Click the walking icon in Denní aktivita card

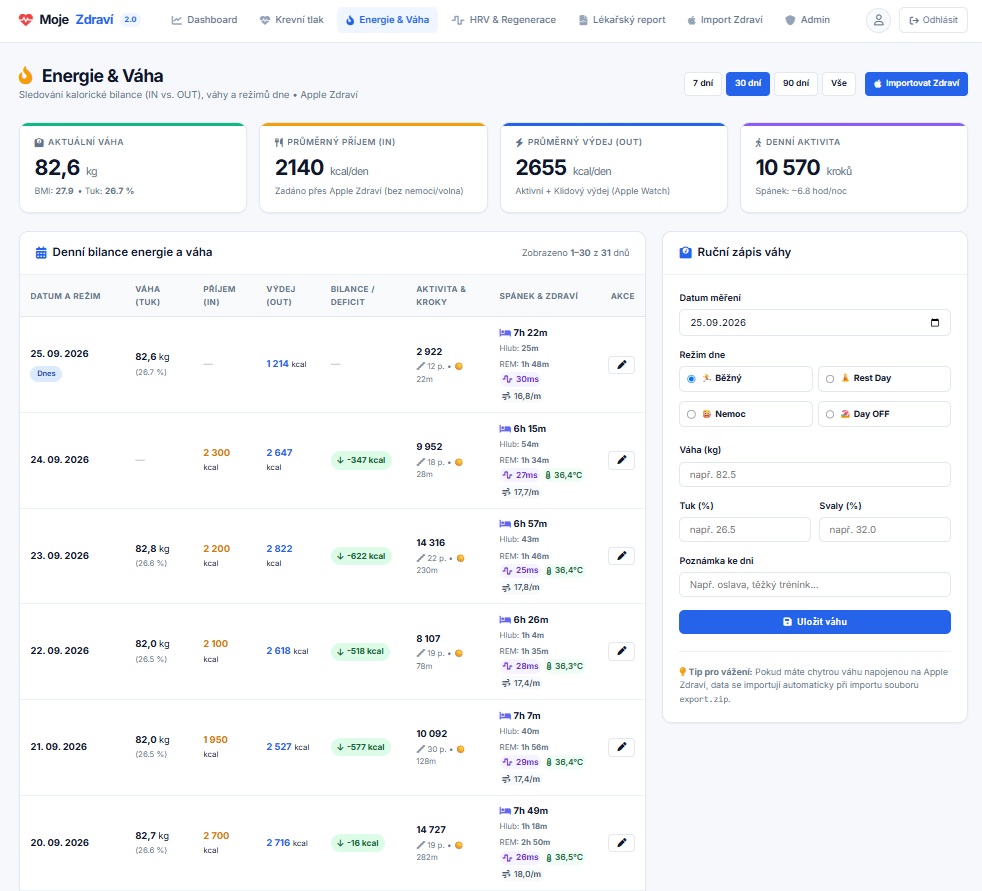[x=758, y=142]
